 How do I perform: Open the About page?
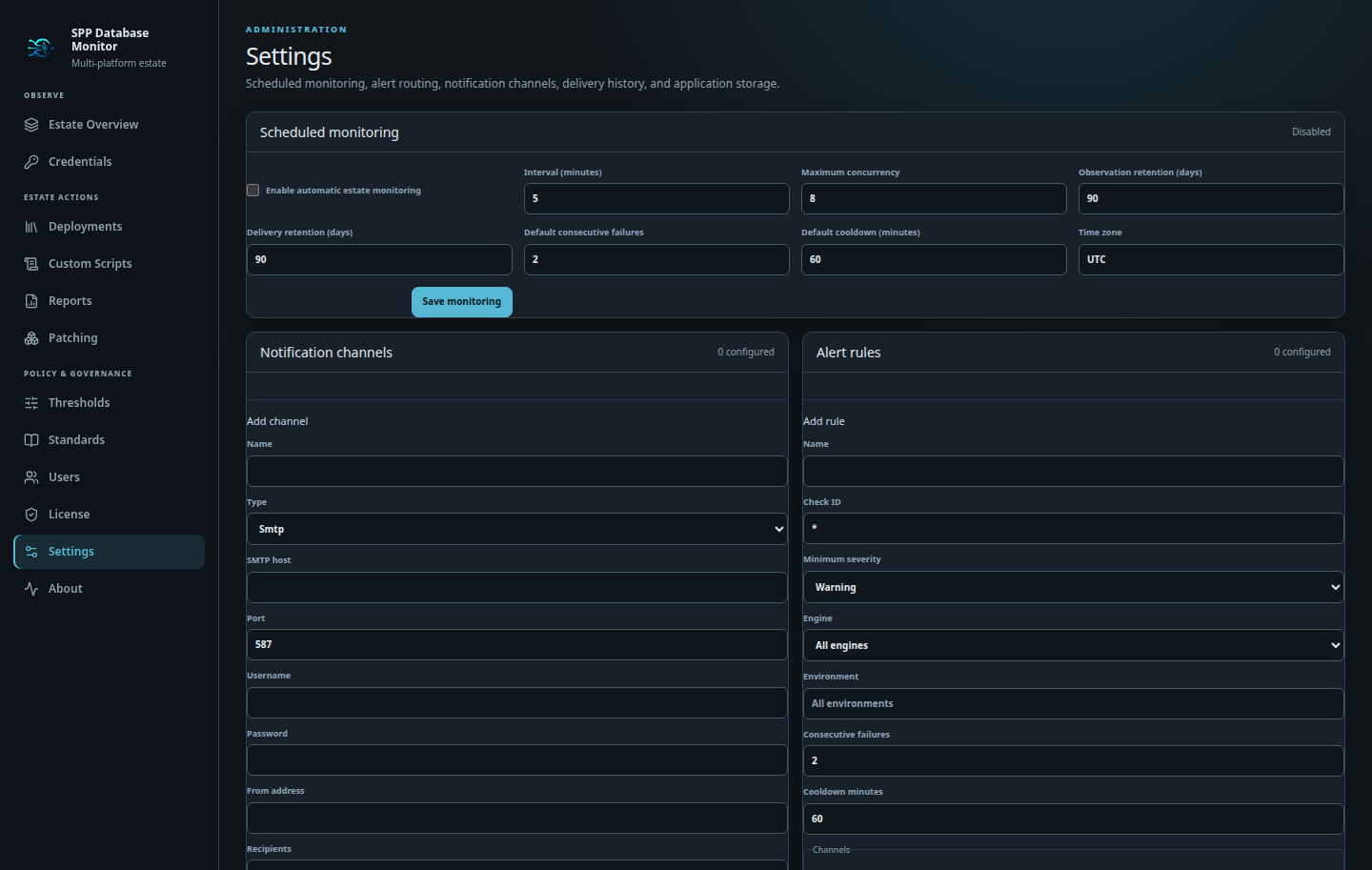[110, 589]
